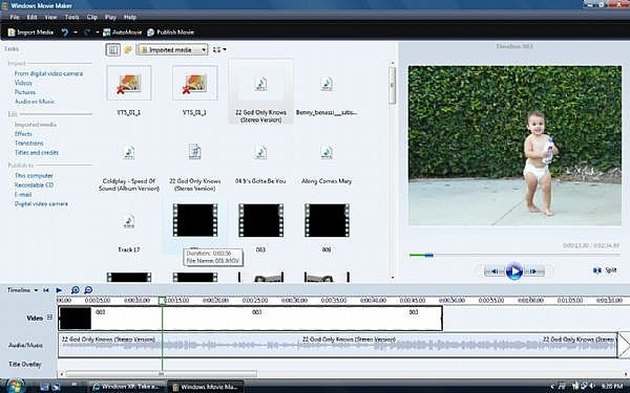The height and width of the screenshot is (393, 630).
Task: Click the green playhead marker on the ruler
Action: click(162, 301)
